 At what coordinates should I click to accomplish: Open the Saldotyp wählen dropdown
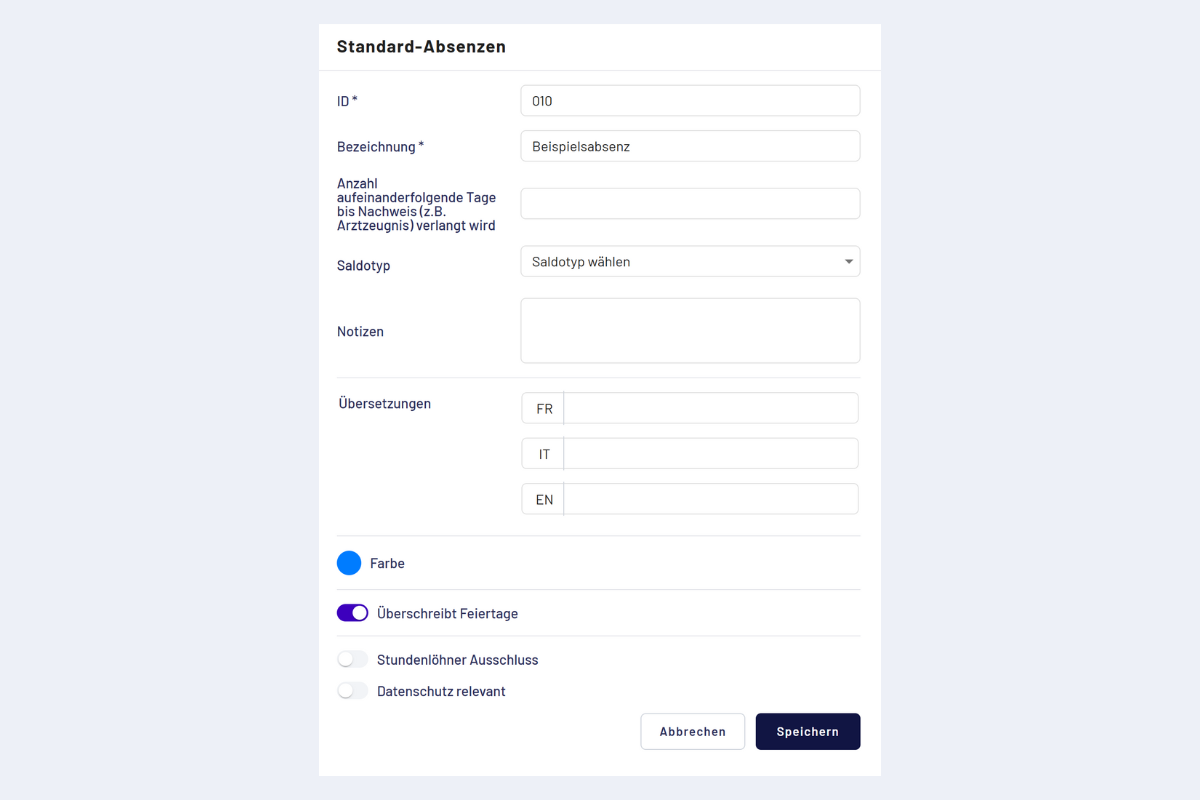pyautogui.click(x=680, y=262)
